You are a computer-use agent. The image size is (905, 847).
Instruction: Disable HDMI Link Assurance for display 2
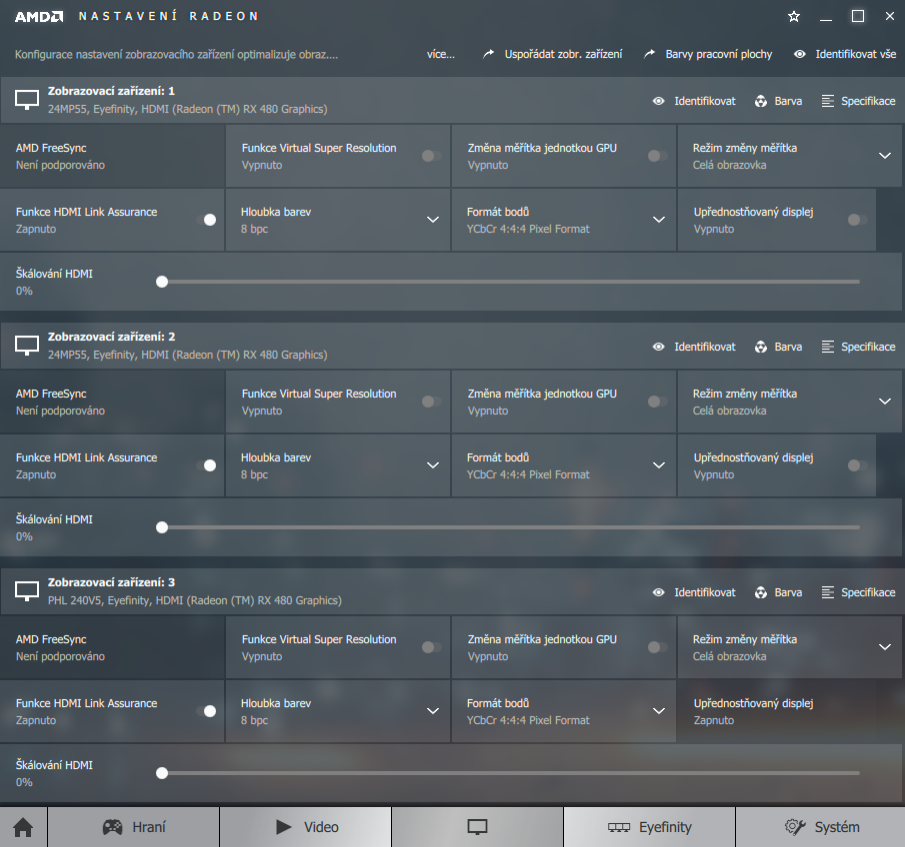pyautogui.click(x=206, y=466)
